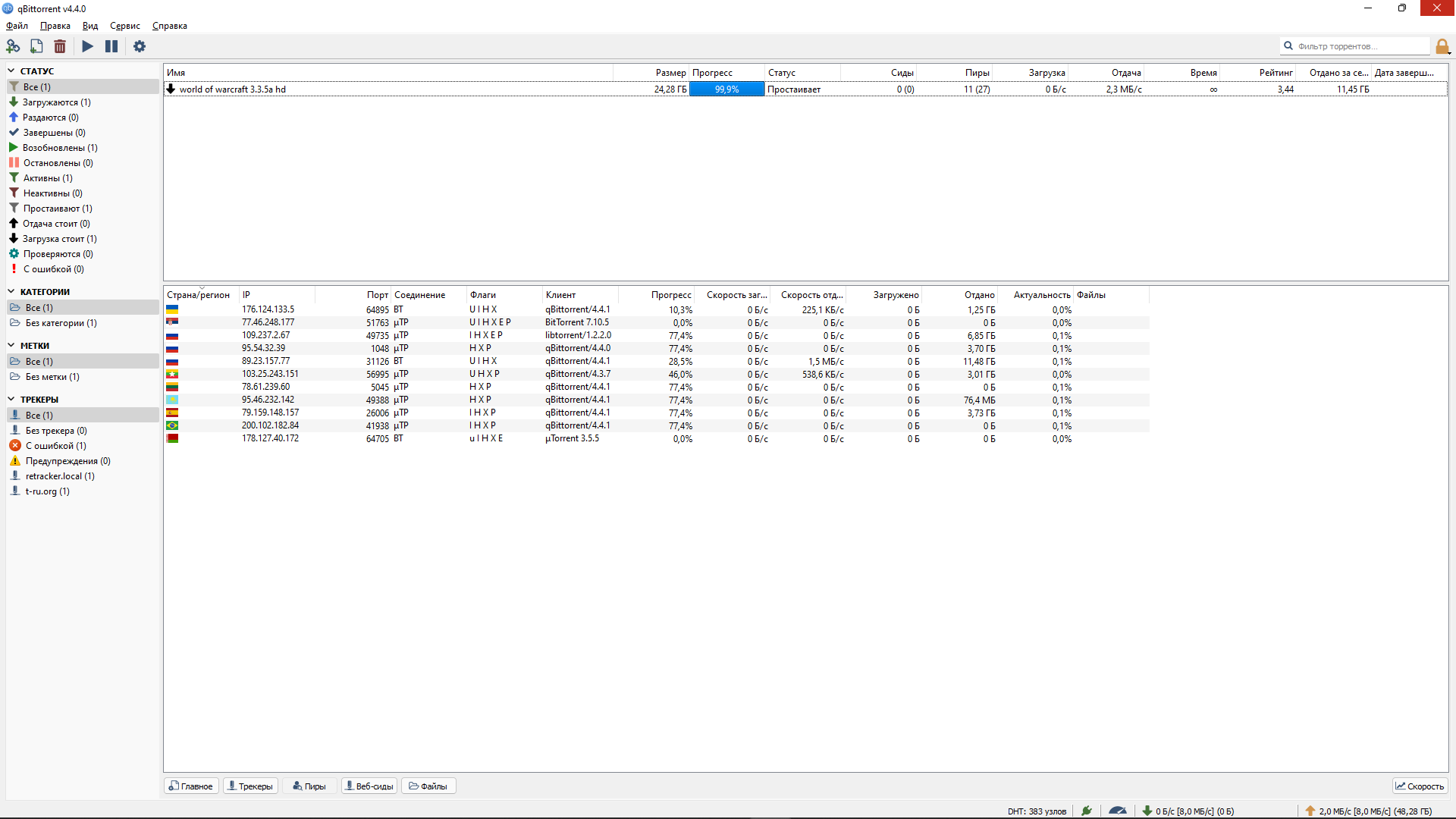Collapse the ТРЕКЕРЫ sidebar section
Viewport: 1456px width, 819px height.
click(11, 400)
